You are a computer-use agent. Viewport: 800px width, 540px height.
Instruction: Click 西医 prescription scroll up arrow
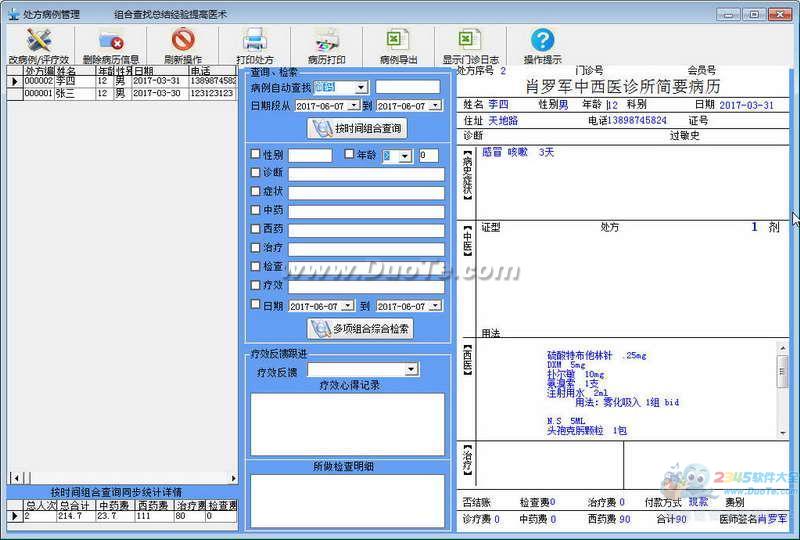click(x=783, y=348)
